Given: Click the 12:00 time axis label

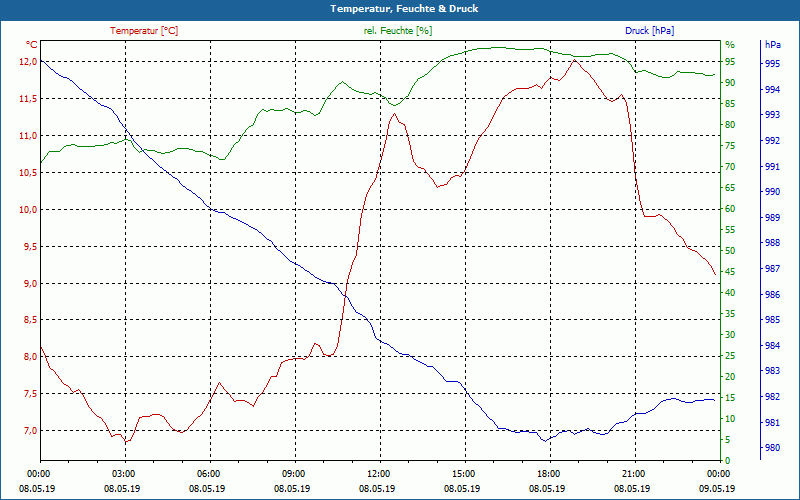Looking at the screenshot, I should pos(378,473).
